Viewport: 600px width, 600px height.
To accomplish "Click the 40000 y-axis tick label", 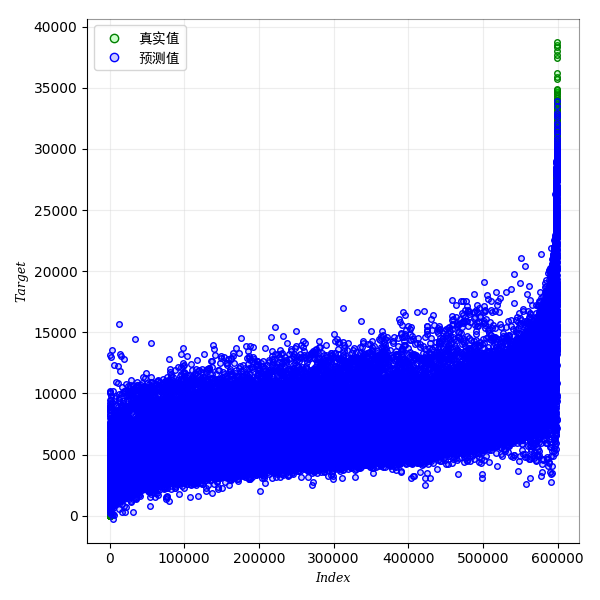I will [57, 27].
